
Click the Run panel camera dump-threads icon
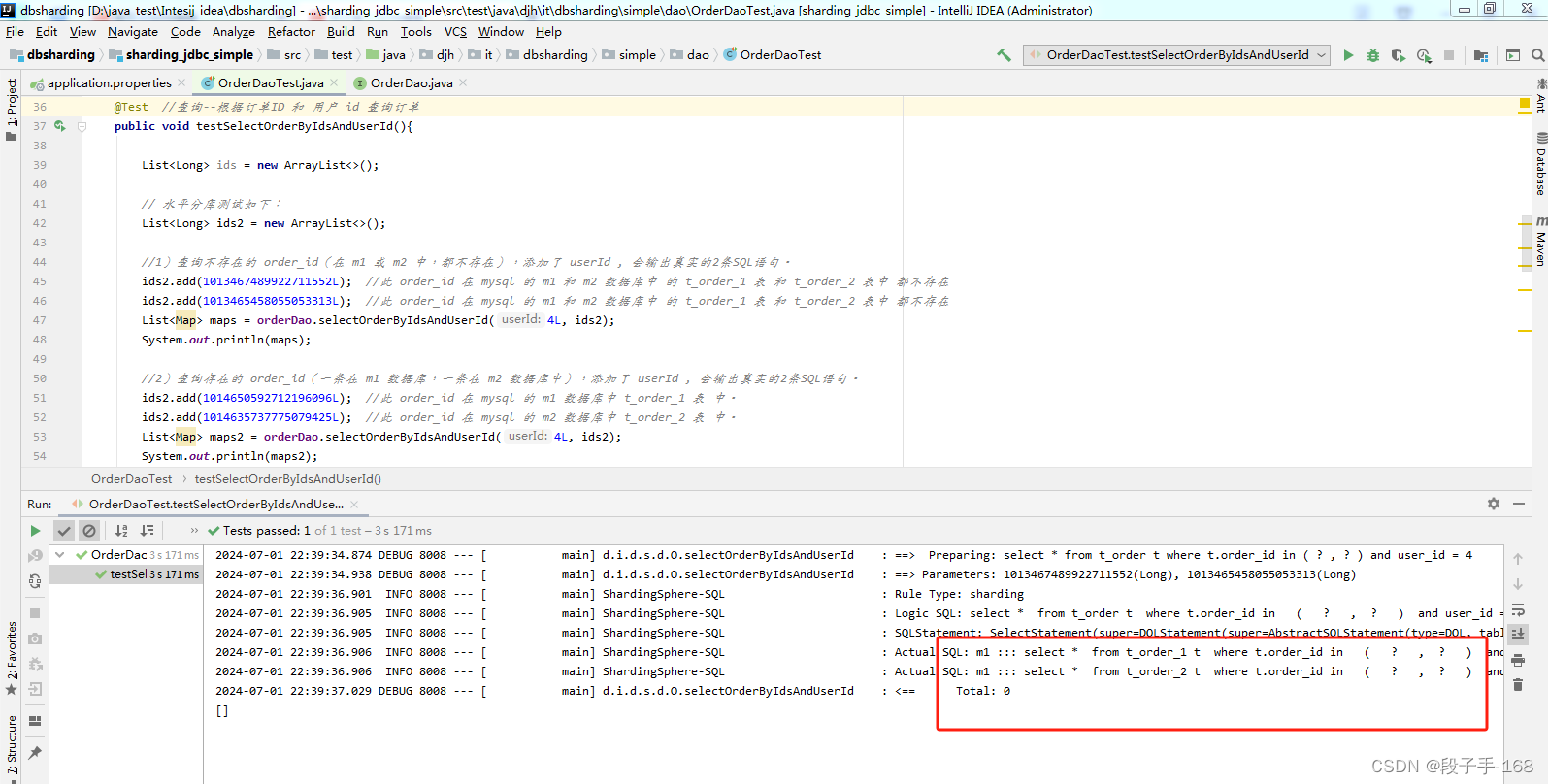click(x=35, y=638)
